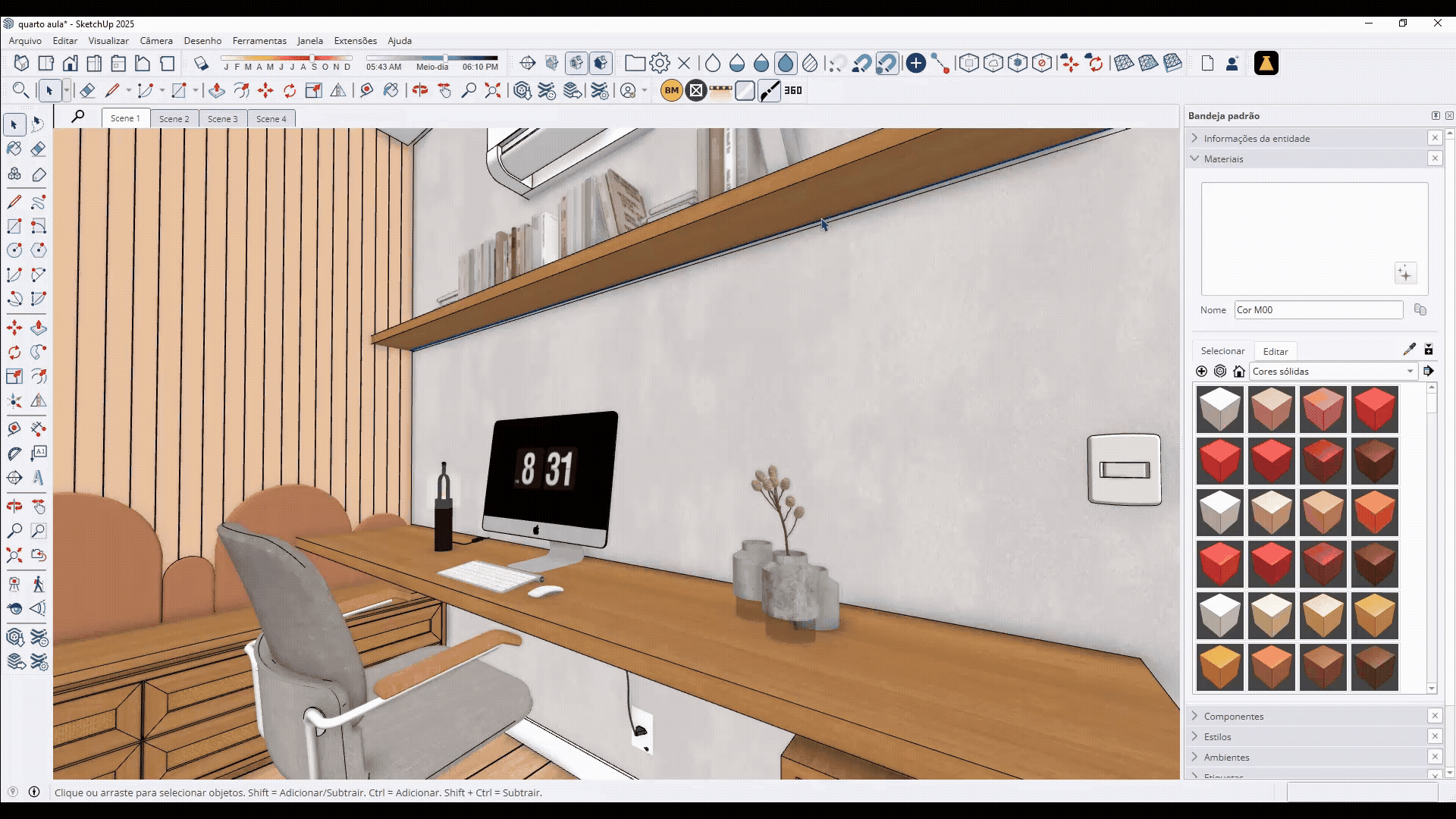Select the Look Around eye tool
Viewport: 1456px width, 819px height.
[14, 608]
